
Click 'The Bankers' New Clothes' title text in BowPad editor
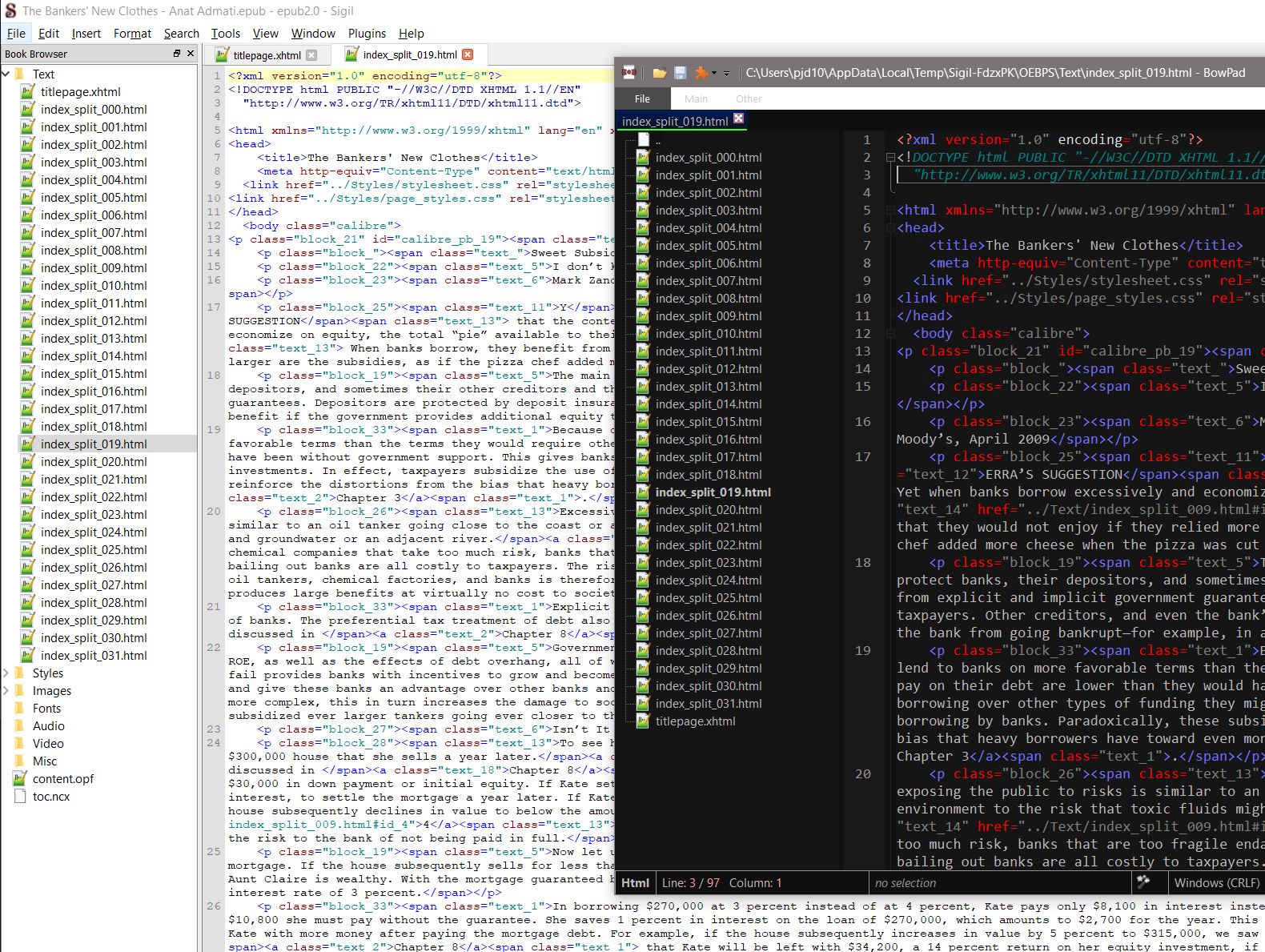(1082, 245)
